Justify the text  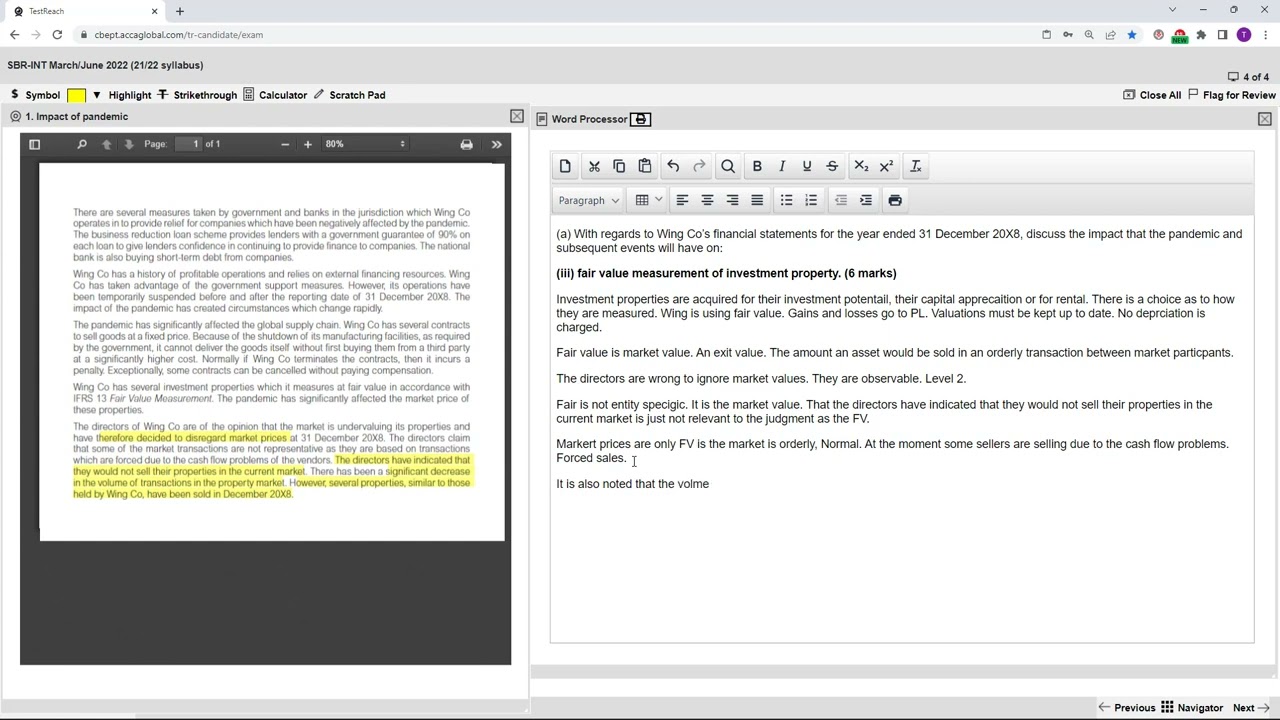tap(757, 200)
